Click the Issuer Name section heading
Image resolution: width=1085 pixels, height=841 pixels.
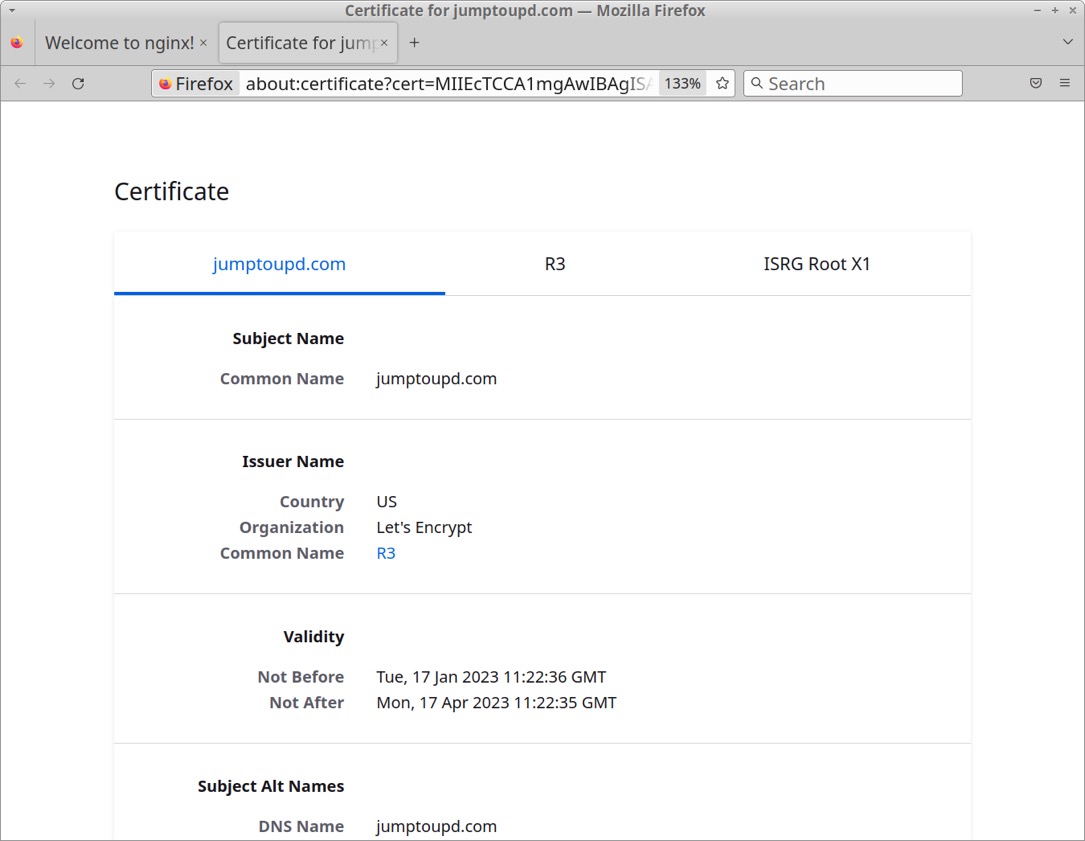pyautogui.click(x=293, y=462)
